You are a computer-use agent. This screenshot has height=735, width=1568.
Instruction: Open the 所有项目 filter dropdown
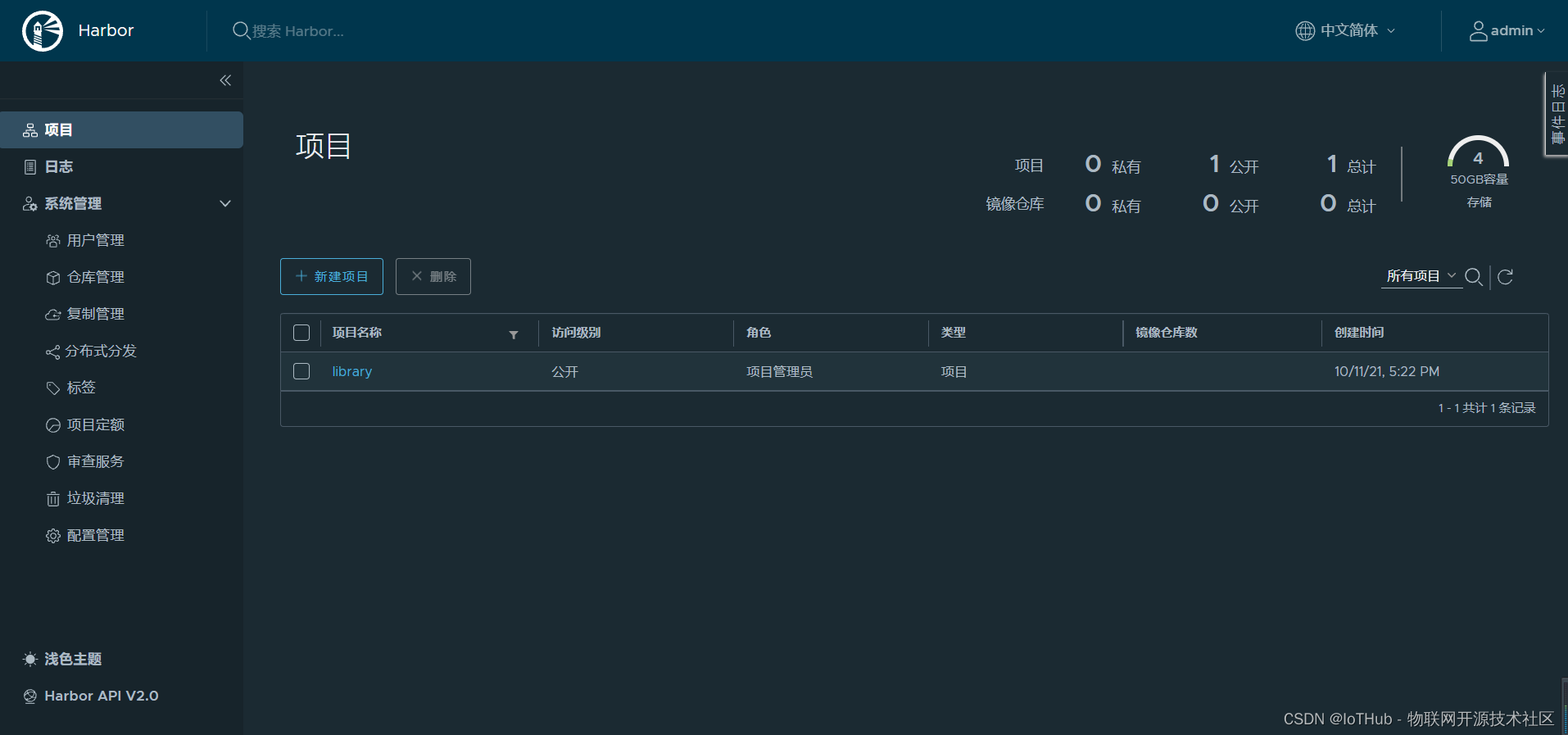[x=1421, y=276]
